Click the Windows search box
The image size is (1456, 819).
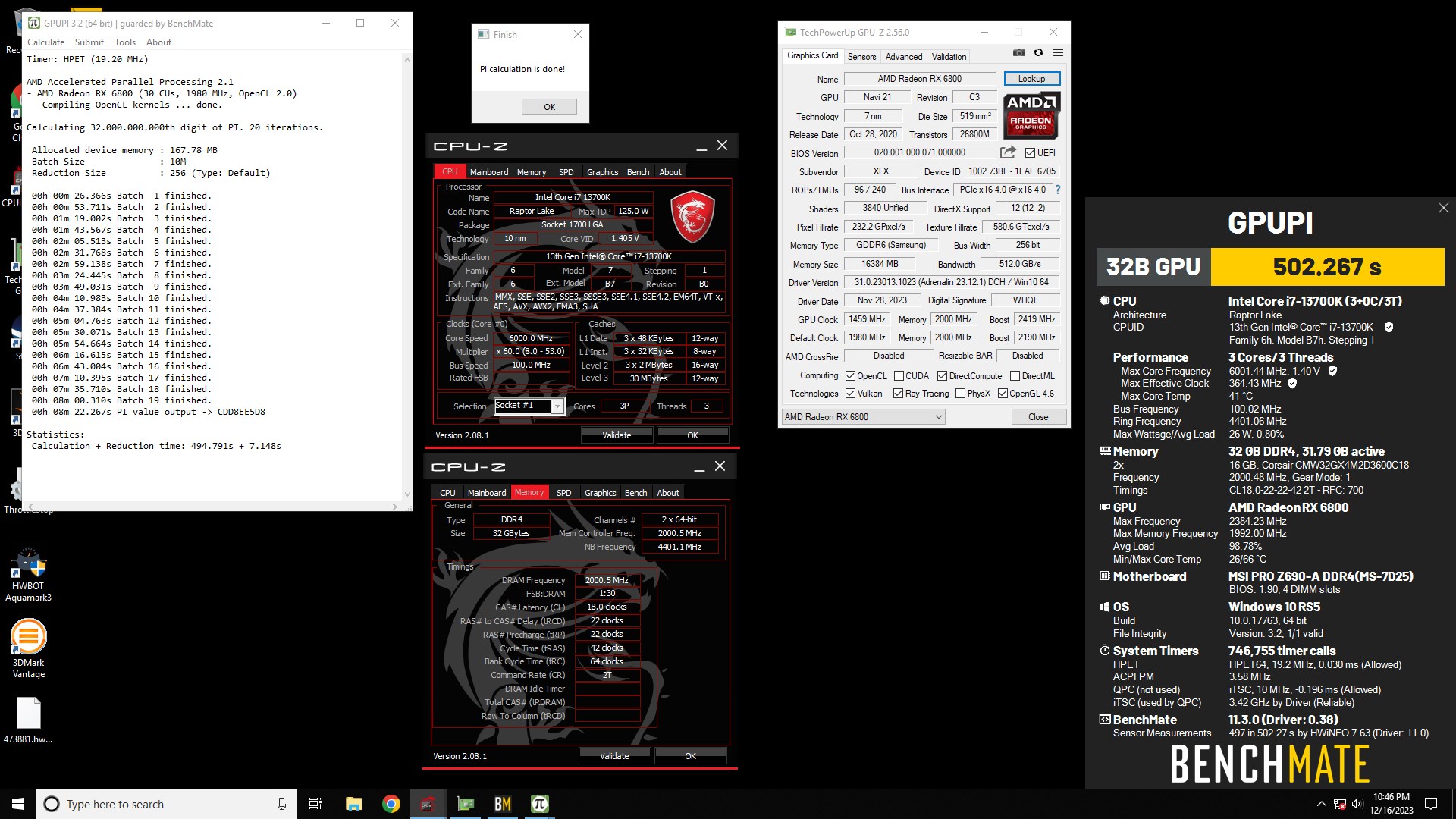click(x=167, y=804)
